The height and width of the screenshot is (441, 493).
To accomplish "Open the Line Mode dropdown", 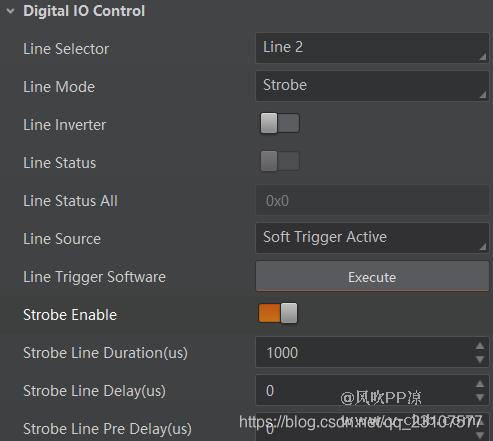I will [x=372, y=86].
